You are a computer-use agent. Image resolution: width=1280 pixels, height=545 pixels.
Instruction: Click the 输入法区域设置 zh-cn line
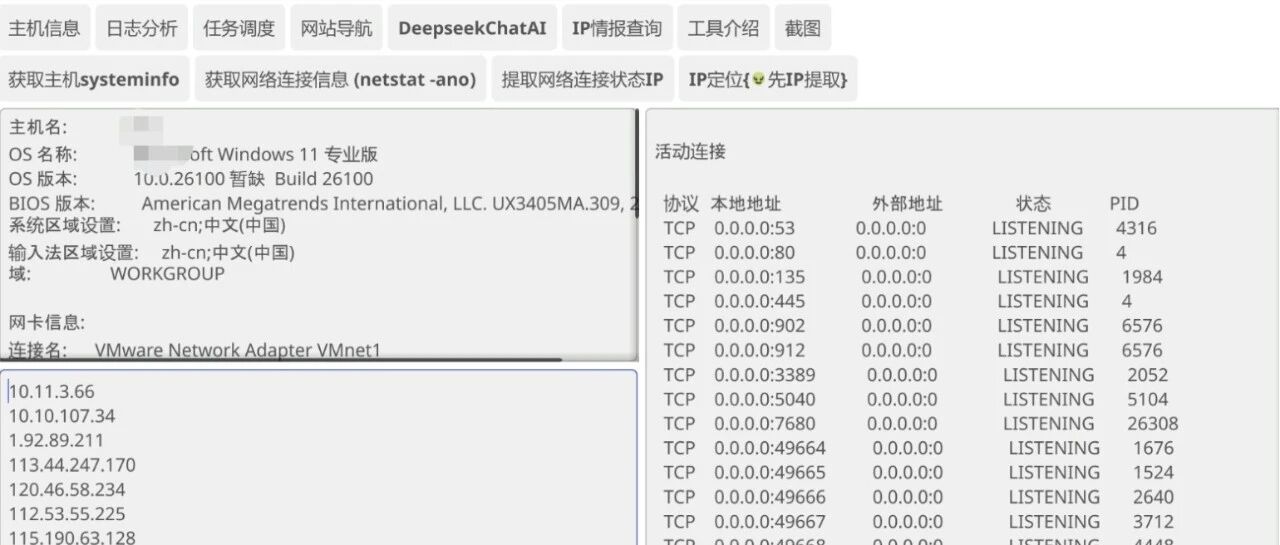pos(152,252)
